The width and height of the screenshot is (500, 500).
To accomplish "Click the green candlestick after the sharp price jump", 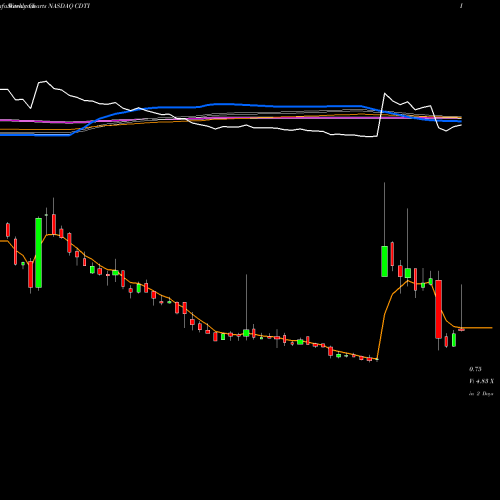I will (384, 261).
